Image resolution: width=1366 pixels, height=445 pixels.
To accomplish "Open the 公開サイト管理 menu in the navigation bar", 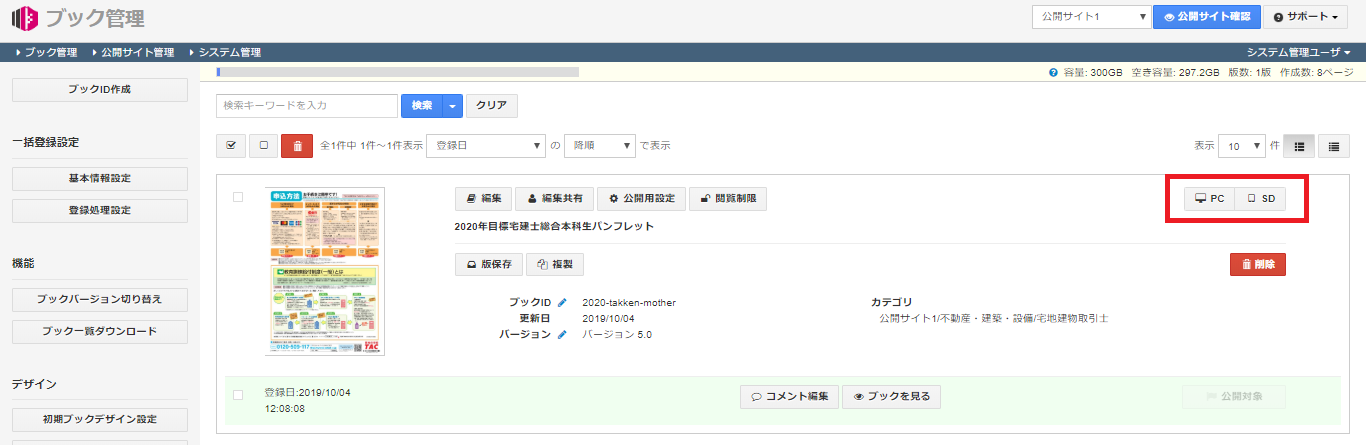I will point(137,52).
